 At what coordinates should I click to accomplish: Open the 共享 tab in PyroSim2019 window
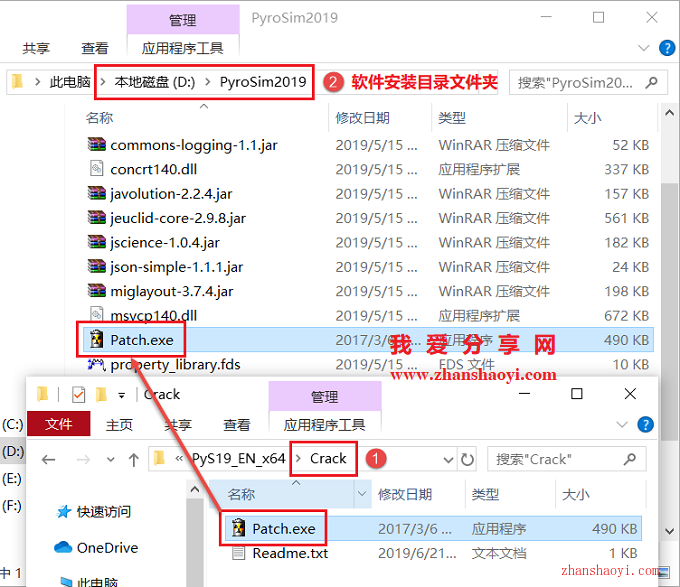tap(36, 48)
